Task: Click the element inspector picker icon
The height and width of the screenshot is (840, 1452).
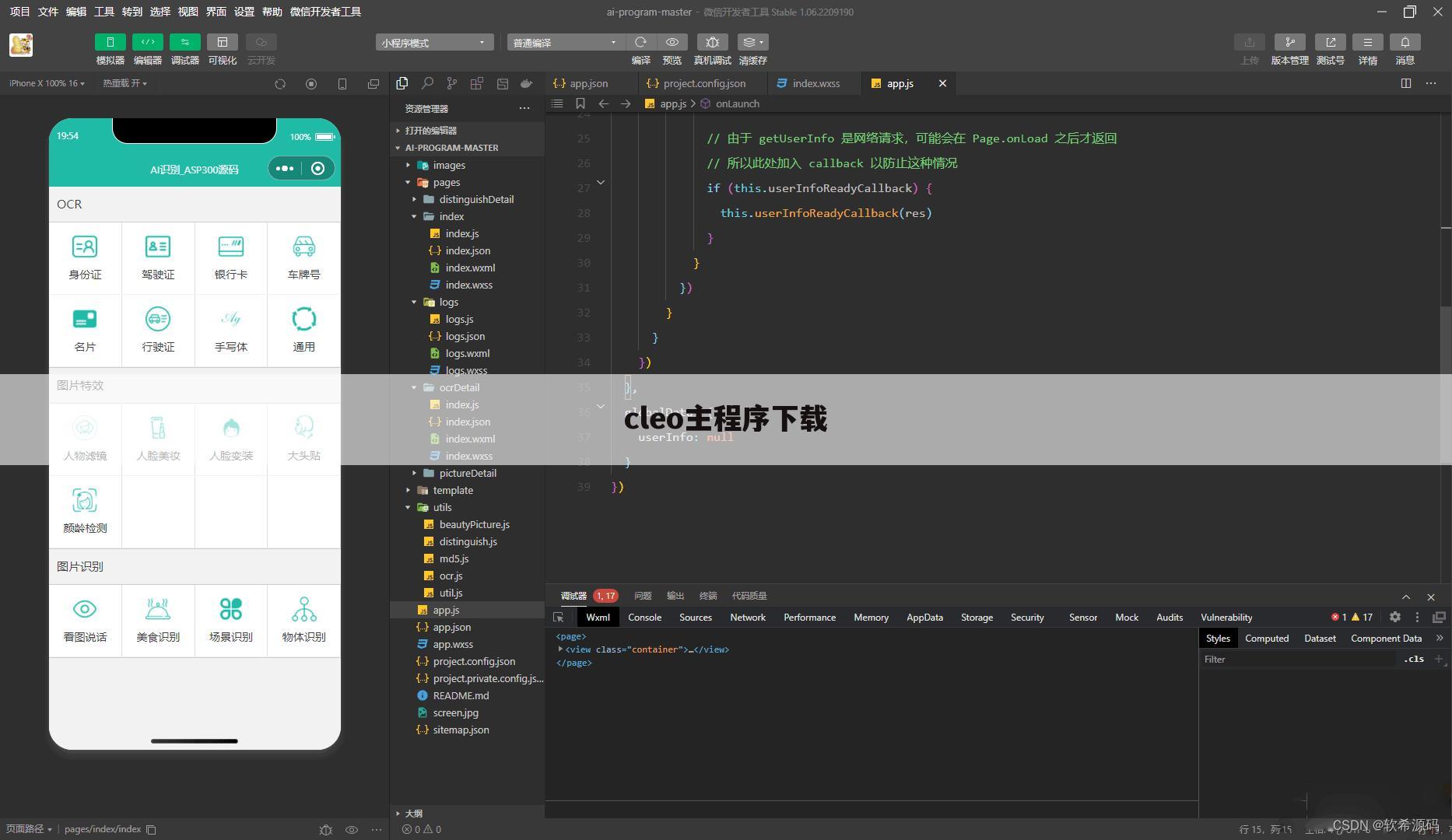Action: click(x=559, y=618)
